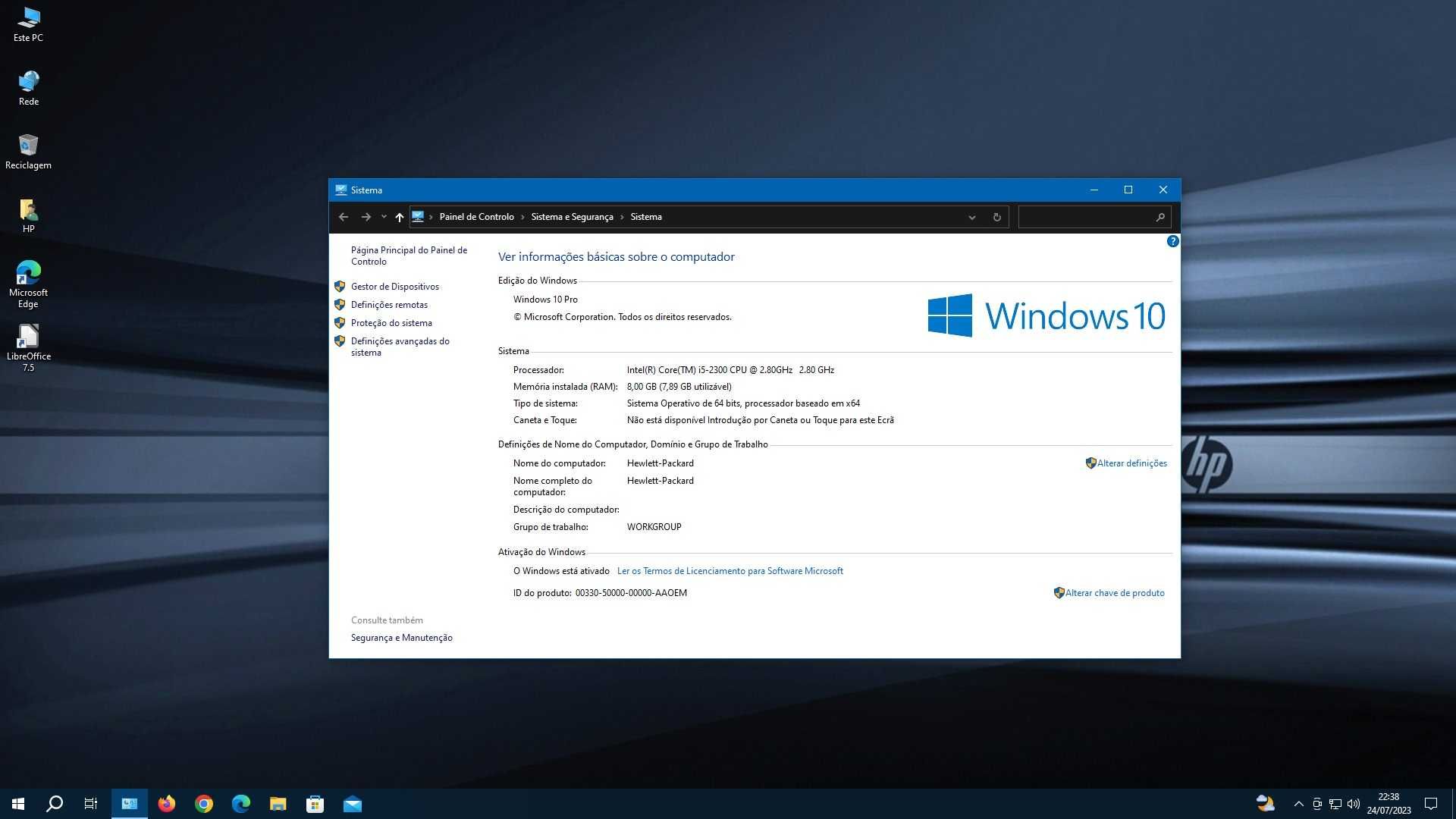
Task: Close the Sistema window
Action: point(1163,190)
